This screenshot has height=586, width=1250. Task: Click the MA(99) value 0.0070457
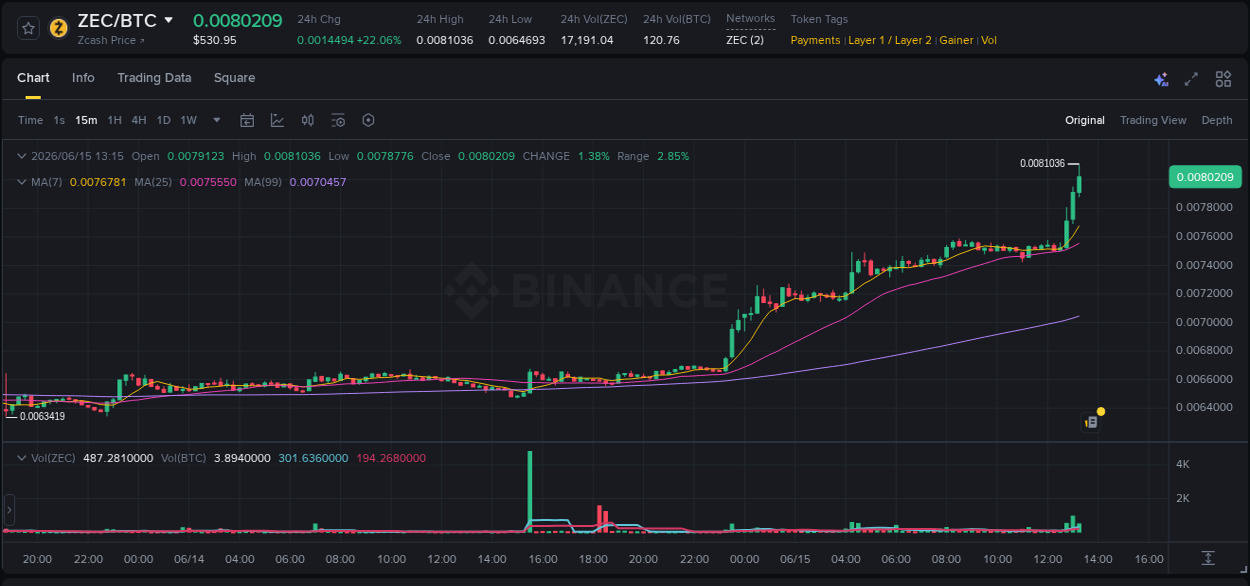tap(318, 182)
